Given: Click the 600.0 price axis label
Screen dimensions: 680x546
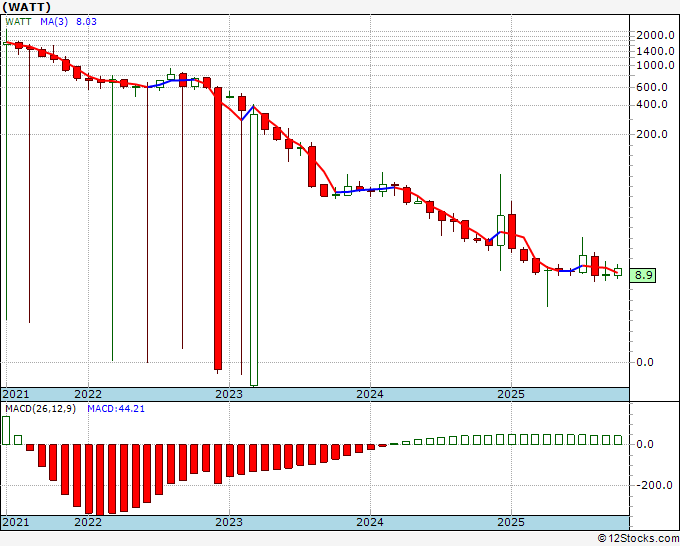Looking at the screenshot, I should [652, 87].
